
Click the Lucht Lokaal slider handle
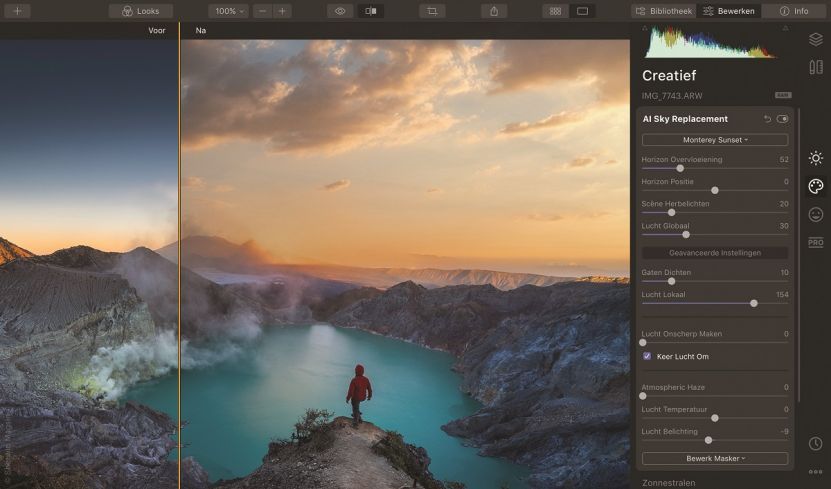(x=753, y=303)
